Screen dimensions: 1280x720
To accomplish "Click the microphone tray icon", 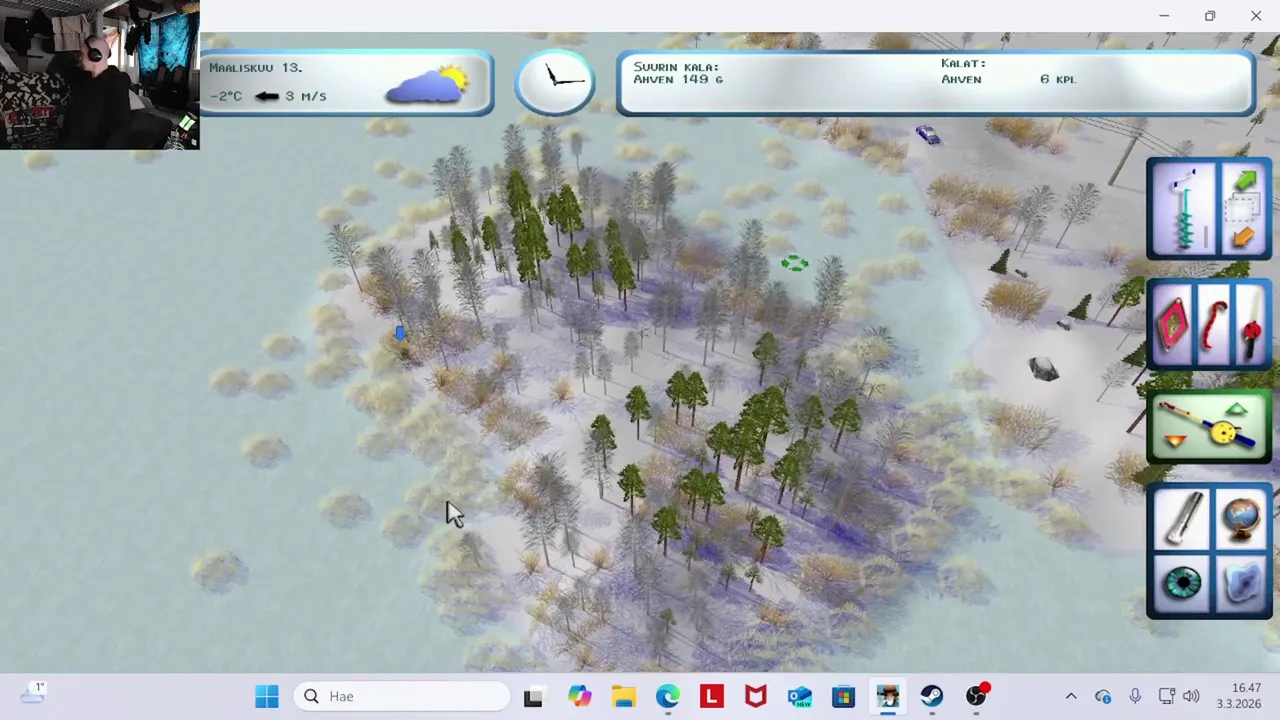I will coord(1135,696).
